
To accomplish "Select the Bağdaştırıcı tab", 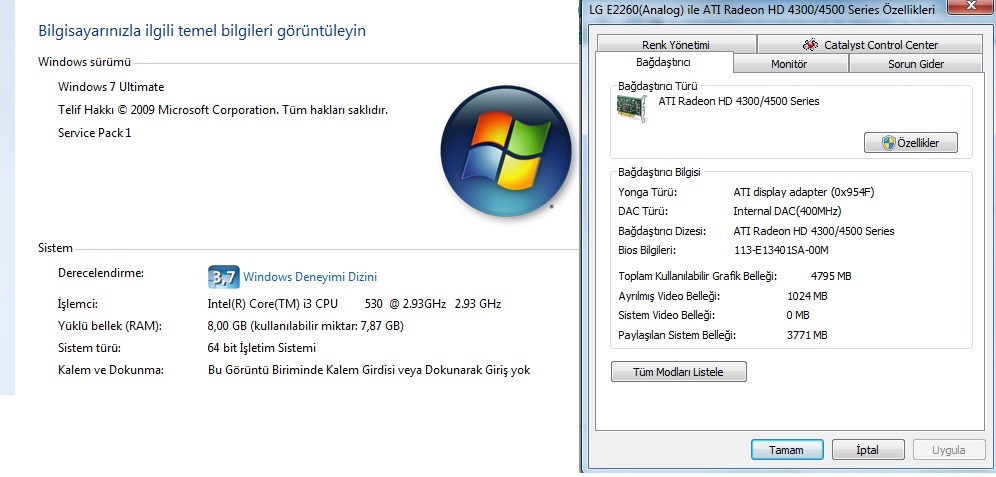I will pos(663,62).
